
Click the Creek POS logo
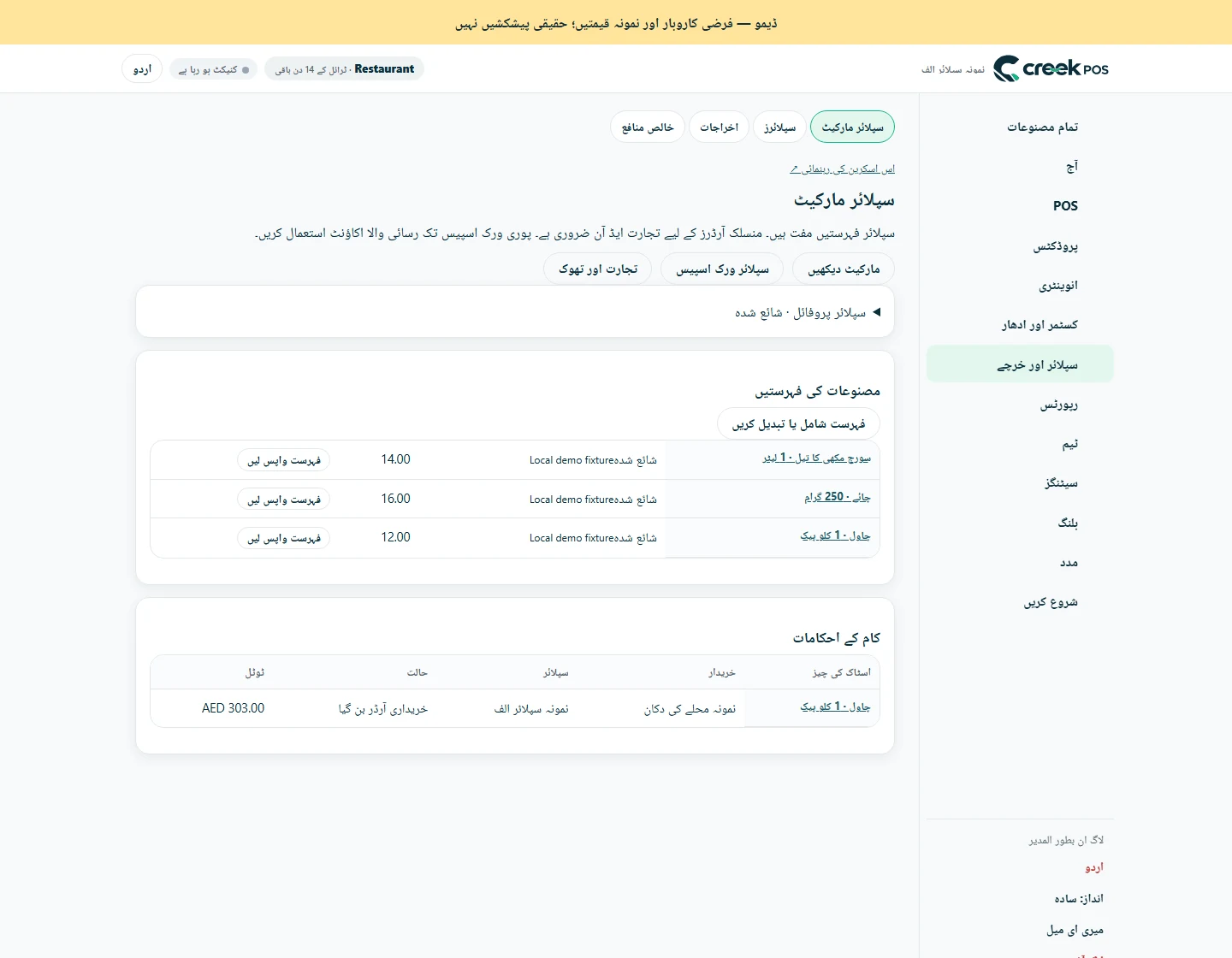tap(1051, 68)
